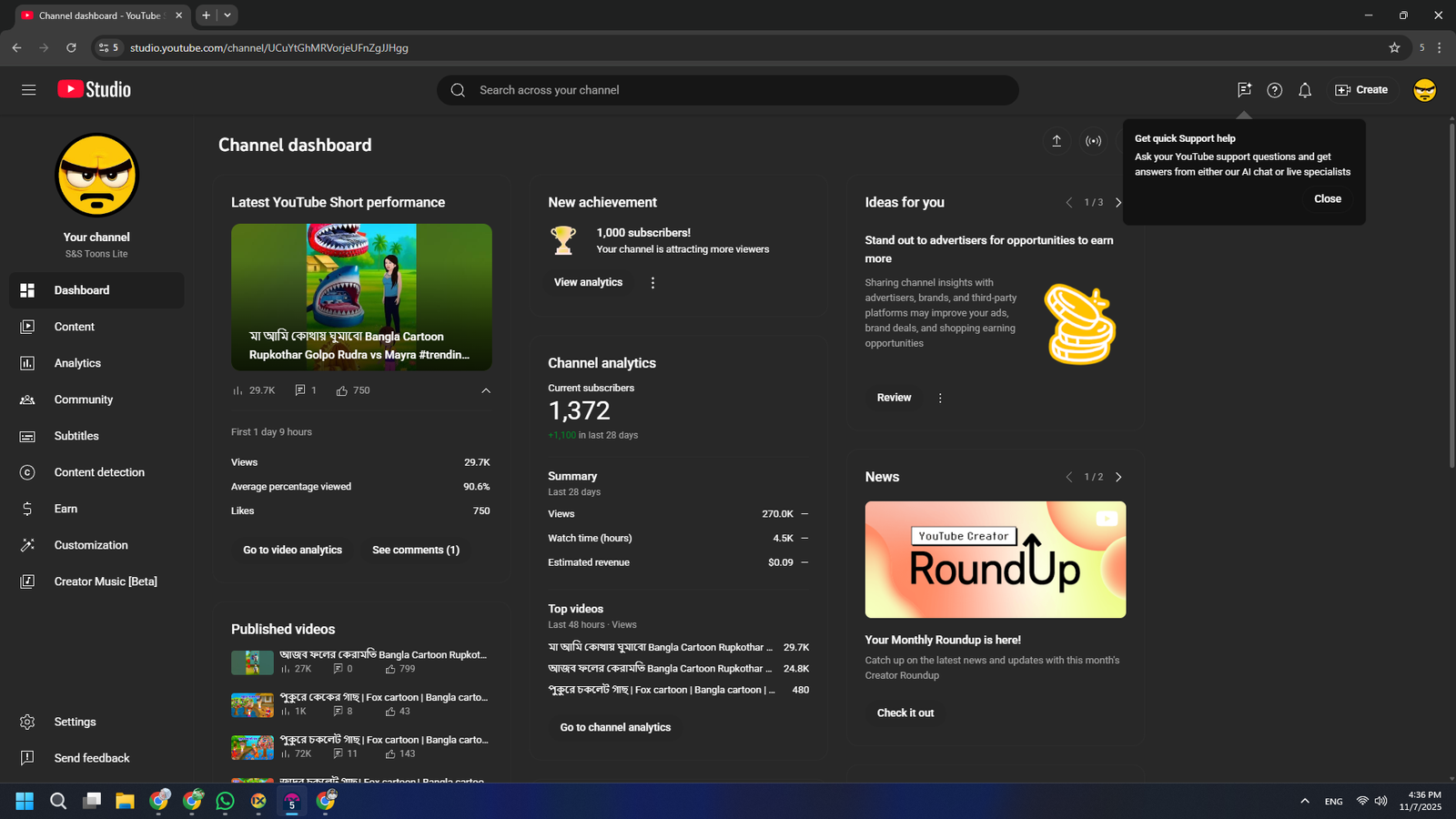Open three-dot menu beside Review button
This screenshot has width=1456, height=819.
(940, 398)
